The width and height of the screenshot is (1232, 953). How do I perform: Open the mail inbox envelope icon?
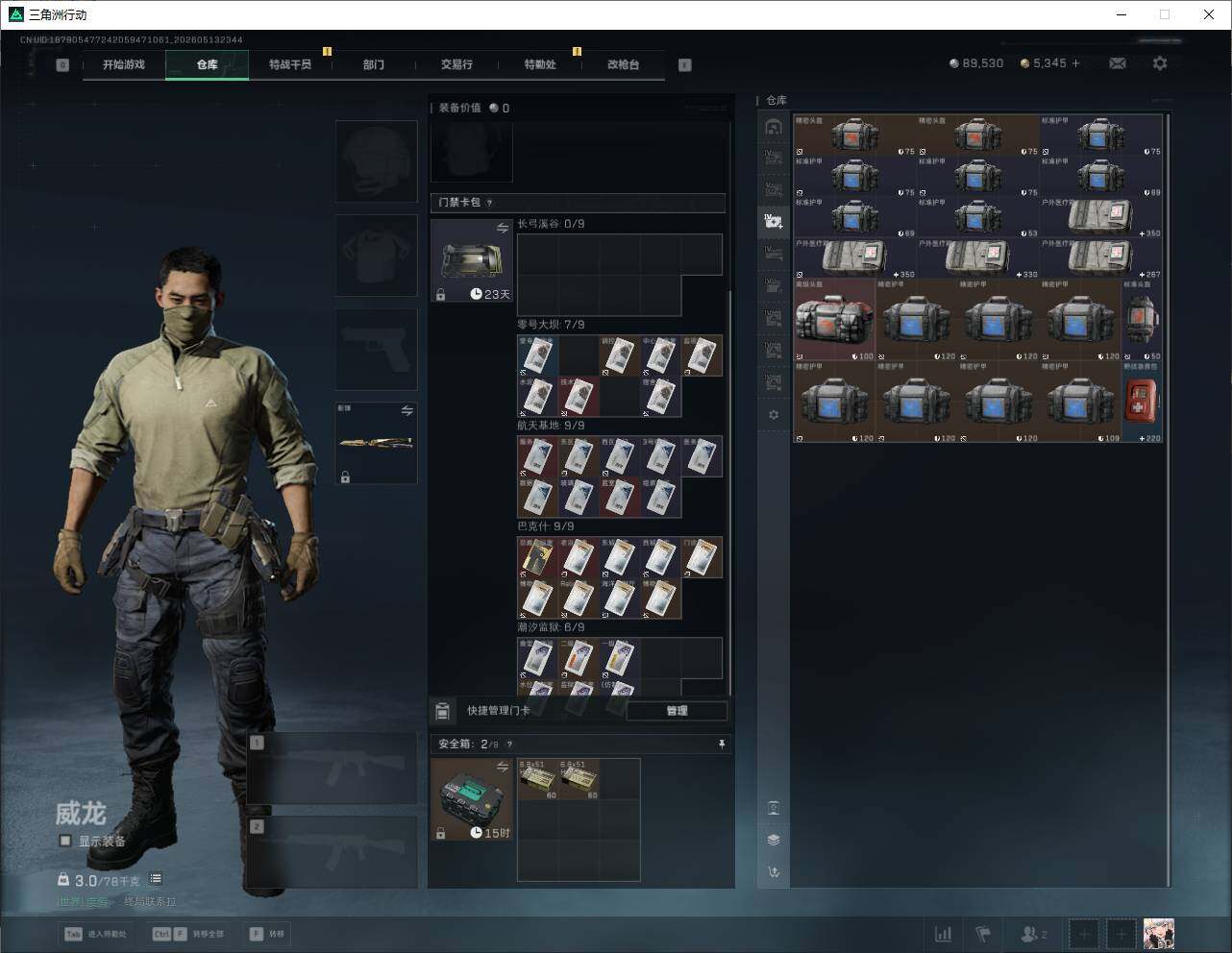click(1118, 63)
